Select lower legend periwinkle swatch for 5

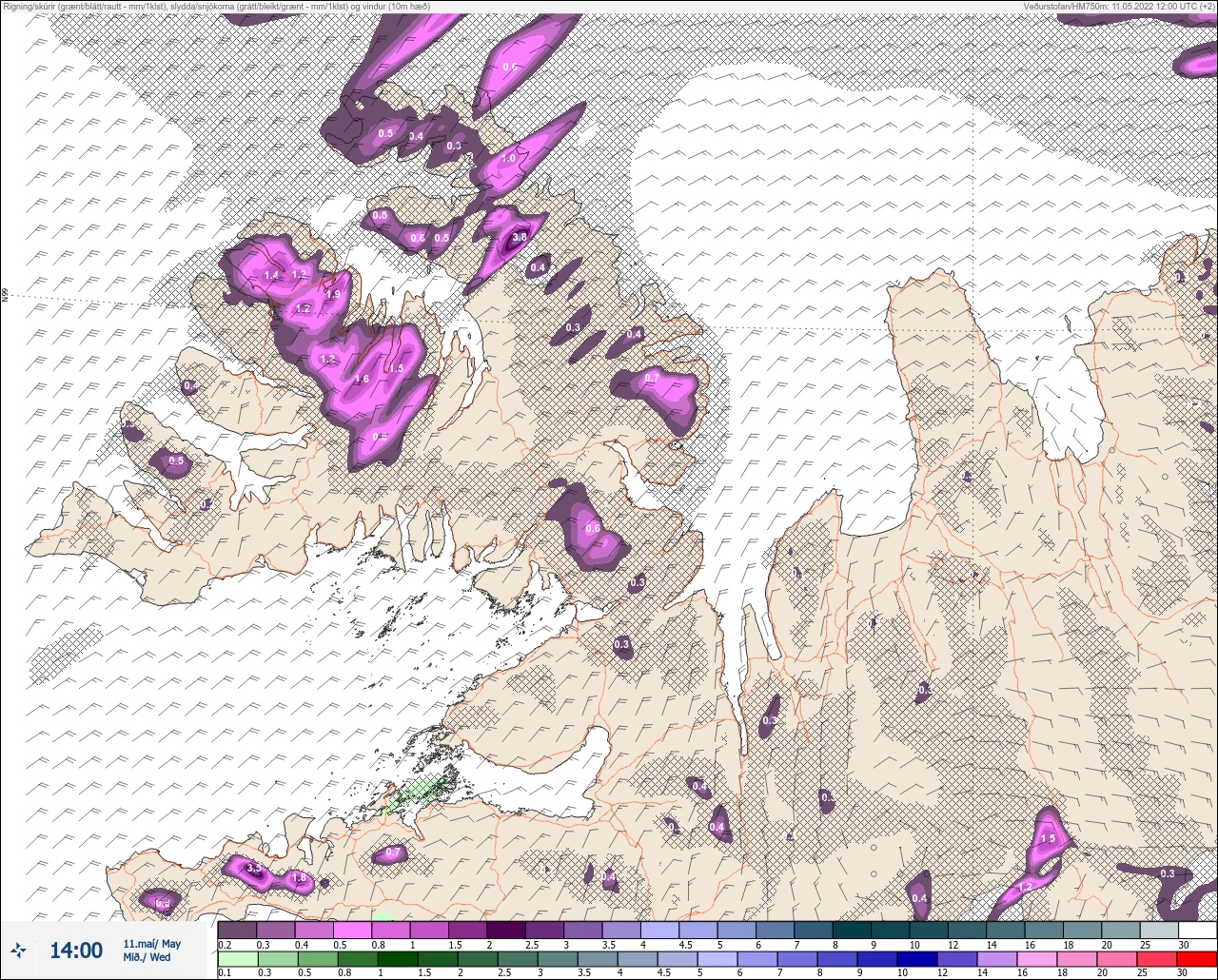719,958
